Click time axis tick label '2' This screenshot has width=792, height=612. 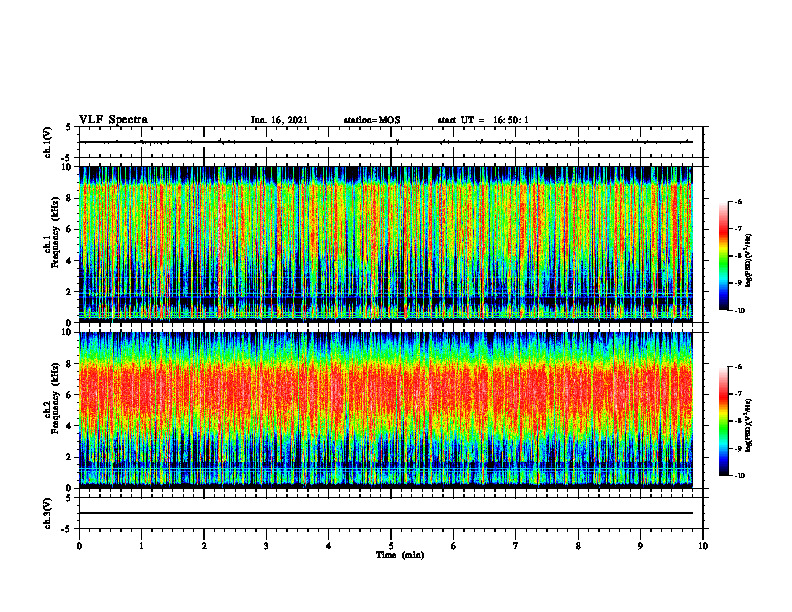tap(204, 546)
